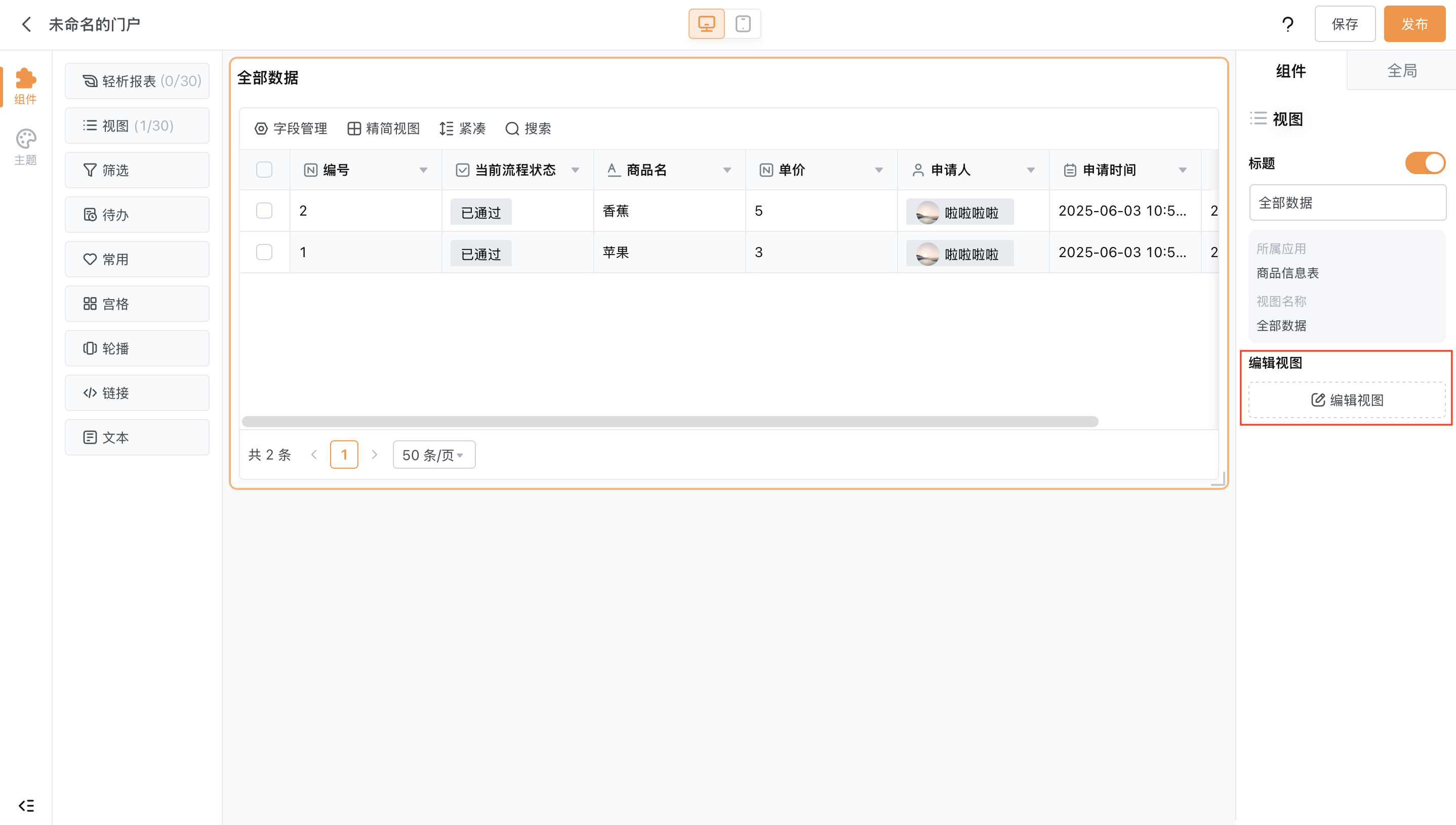Viewport: 1456px width, 825px height.
Task: Select all rows header checkbox
Action: [x=264, y=170]
